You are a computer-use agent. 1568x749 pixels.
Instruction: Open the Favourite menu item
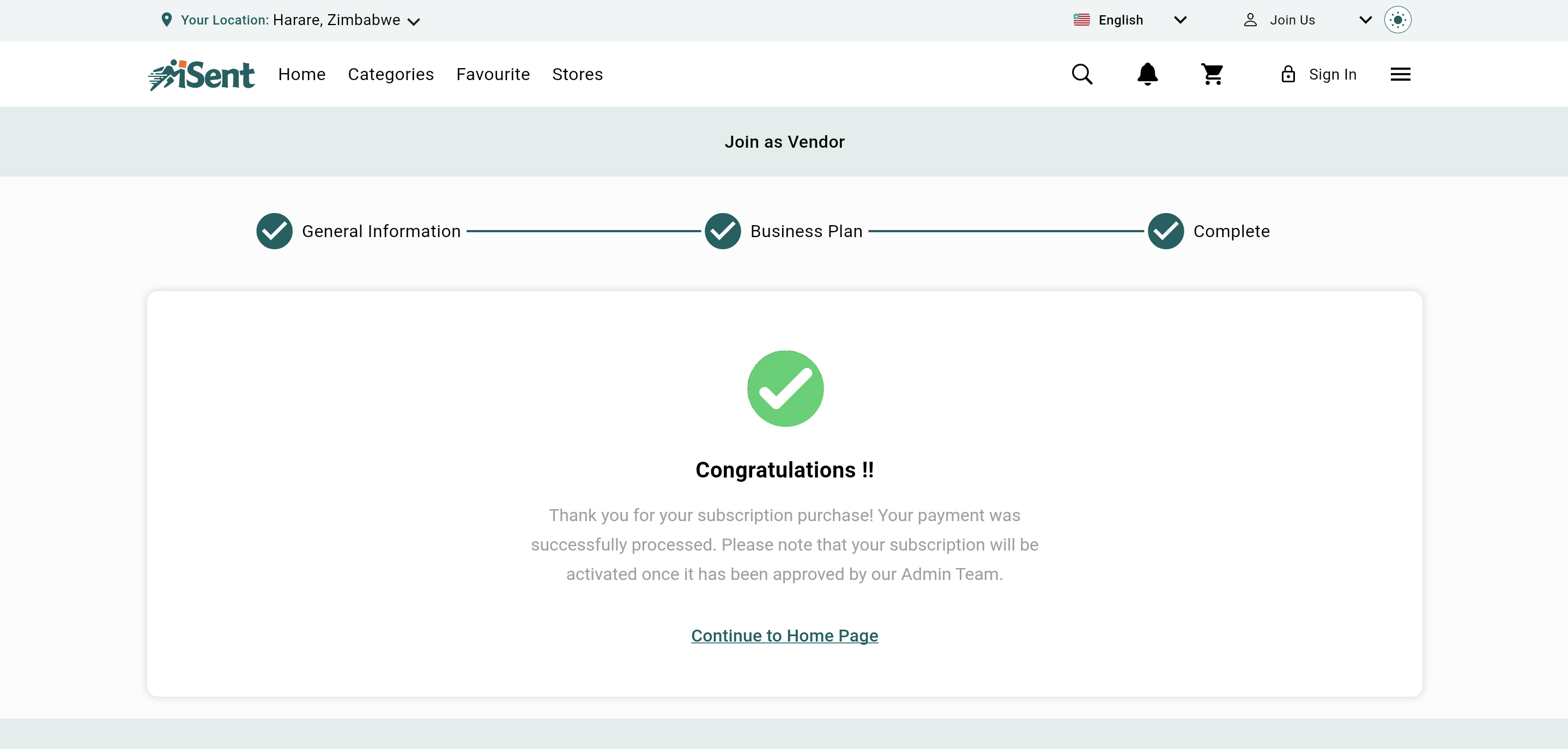tap(493, 74)
